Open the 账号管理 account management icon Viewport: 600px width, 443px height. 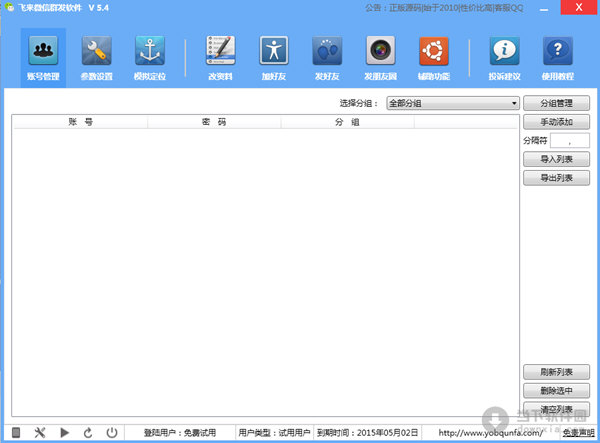(x=43, y=57)
